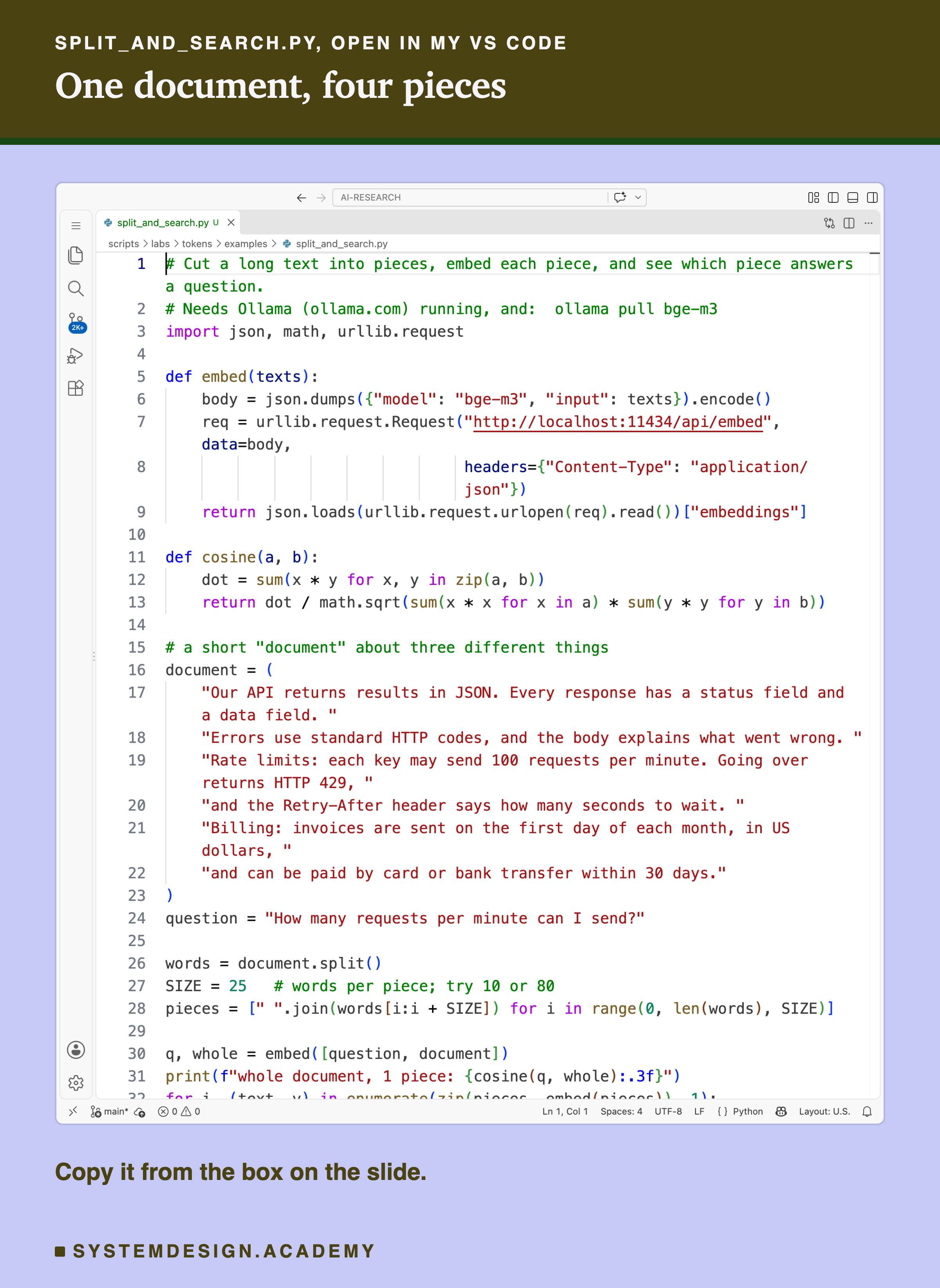Open the editor More Actions ellipsis menu

[x=868, y=223]
